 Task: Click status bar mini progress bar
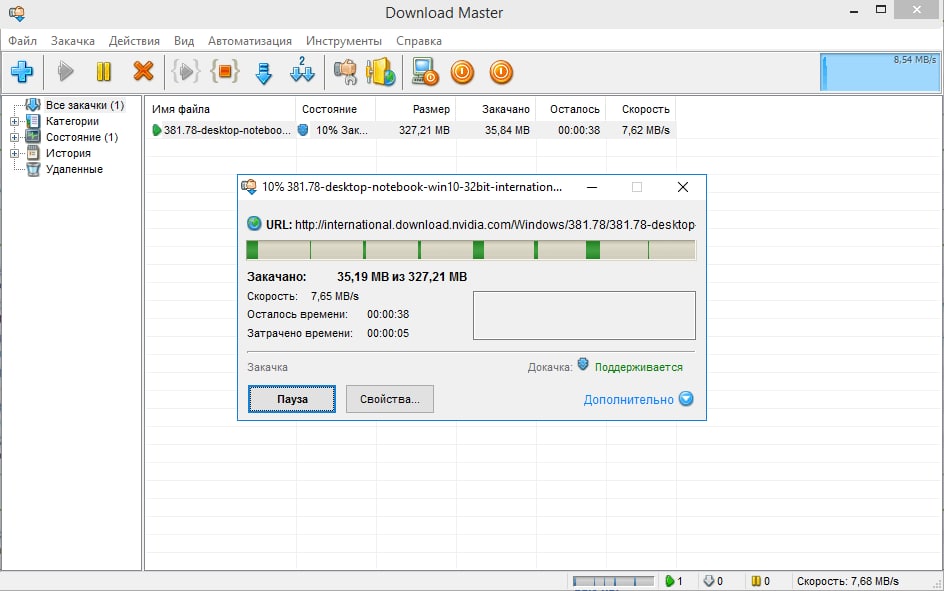(613, 581)
